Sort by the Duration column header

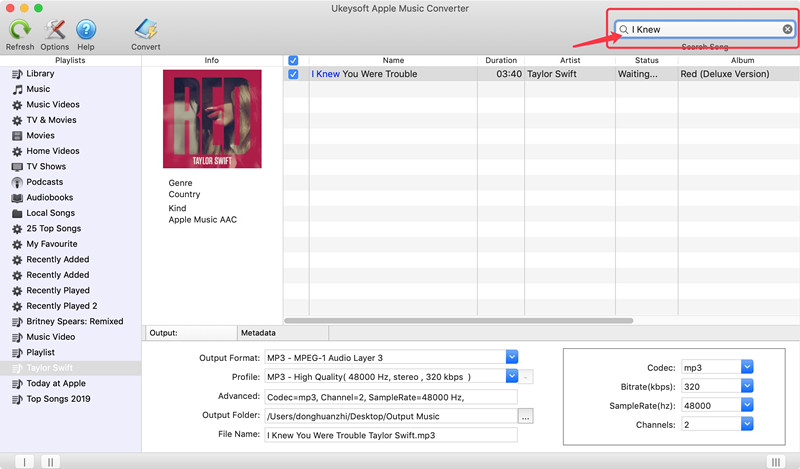click(501, 60)
